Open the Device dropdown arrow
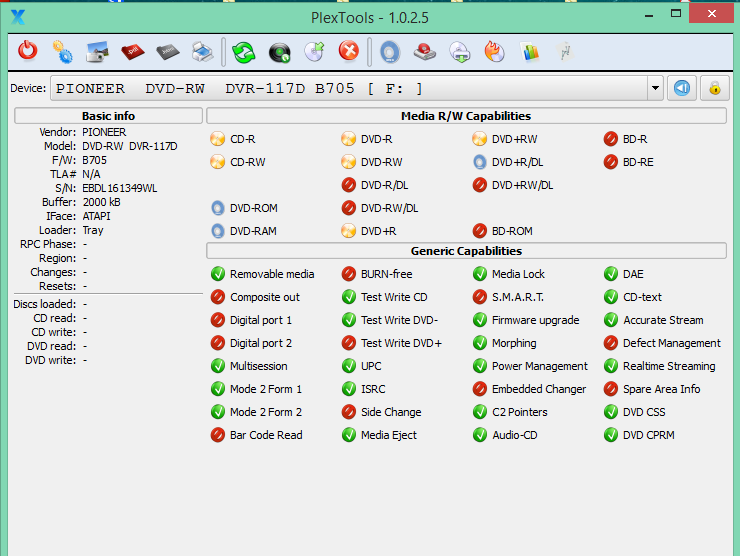This screenshot has width=740, height=556. (x=655, y=88)
